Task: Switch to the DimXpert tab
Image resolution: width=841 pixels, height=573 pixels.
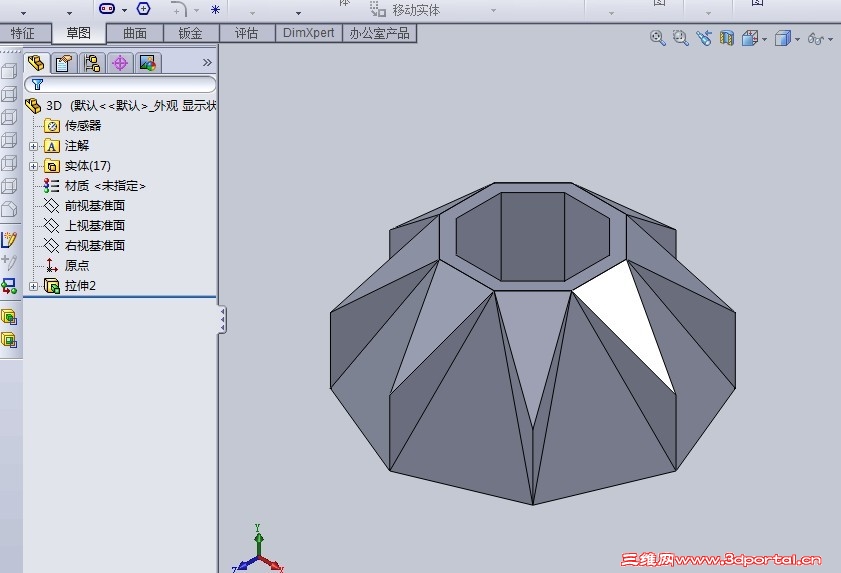Action: (308, 33)
